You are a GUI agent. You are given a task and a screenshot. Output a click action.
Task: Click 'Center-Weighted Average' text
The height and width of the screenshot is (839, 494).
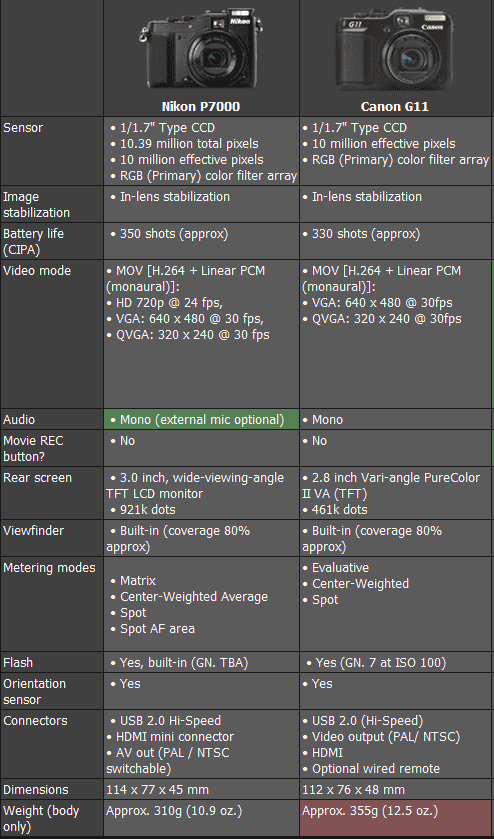pyautogui.click(x=194, y=597)
